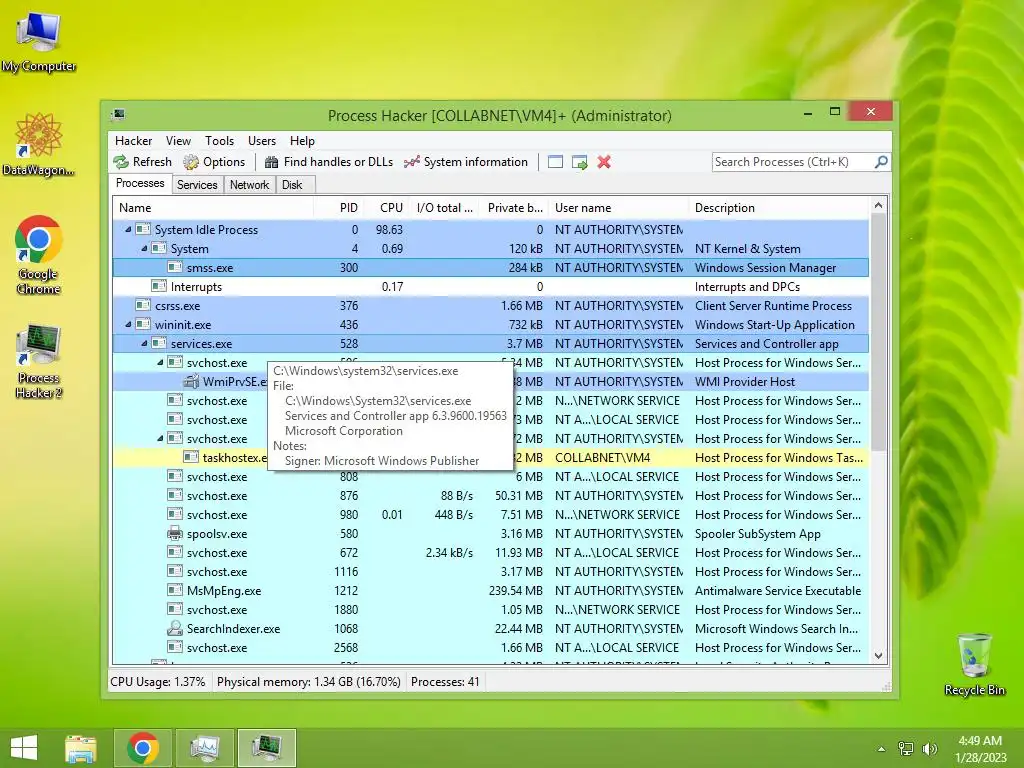
Task: Collapse the System Idle Process tree
Action: [129, 229]
